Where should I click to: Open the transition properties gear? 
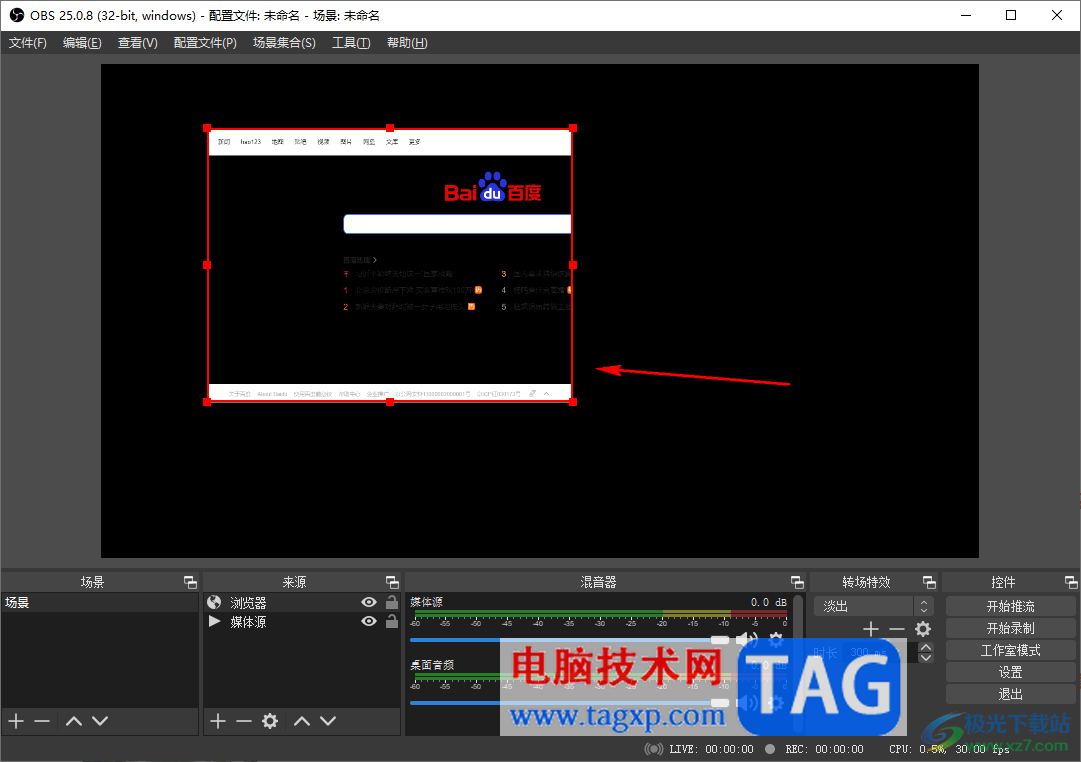pyautogui.click(x=923, y=629)
